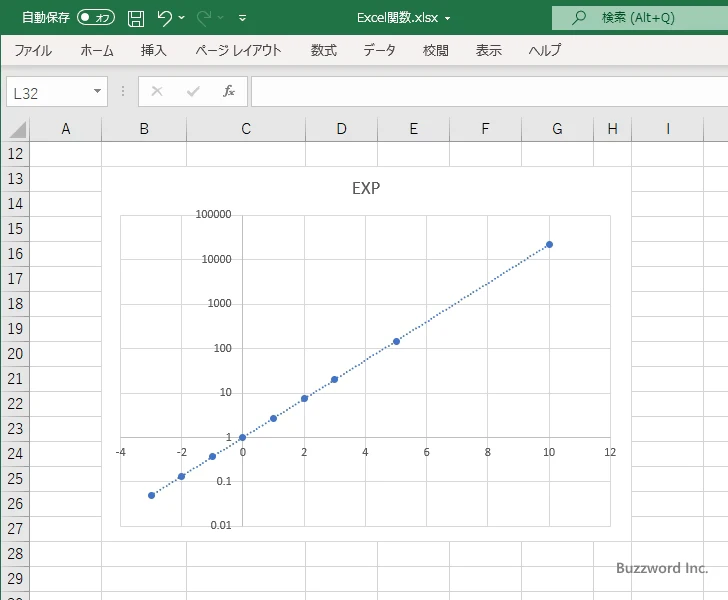Switch to the 数式 tab
This screenshot has height=600, width=728.
(x=324, y=50)
